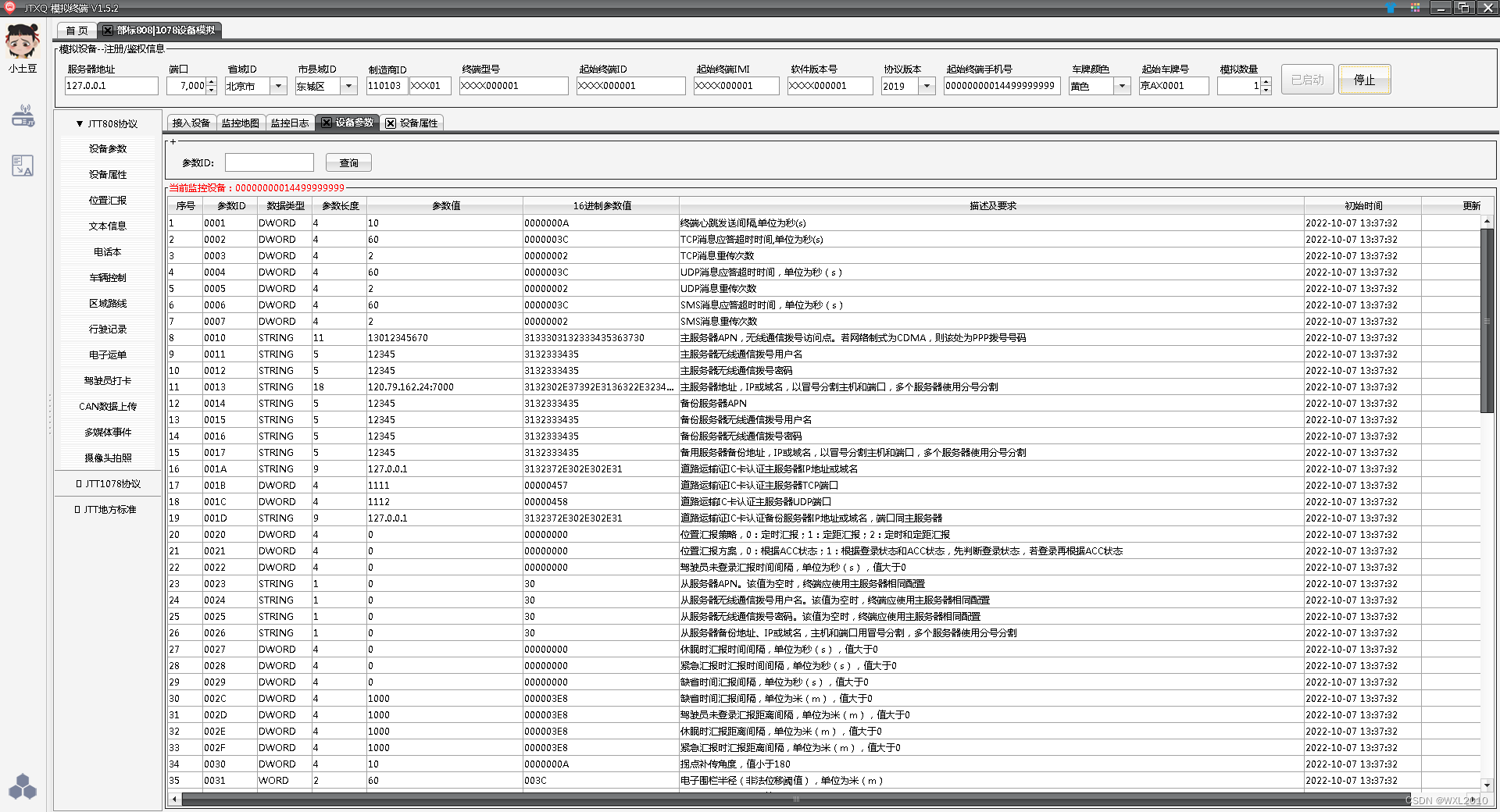The image size is (1500, 812).
Task: Open the 监控地图 panel tab
Action: coord(241,123)
